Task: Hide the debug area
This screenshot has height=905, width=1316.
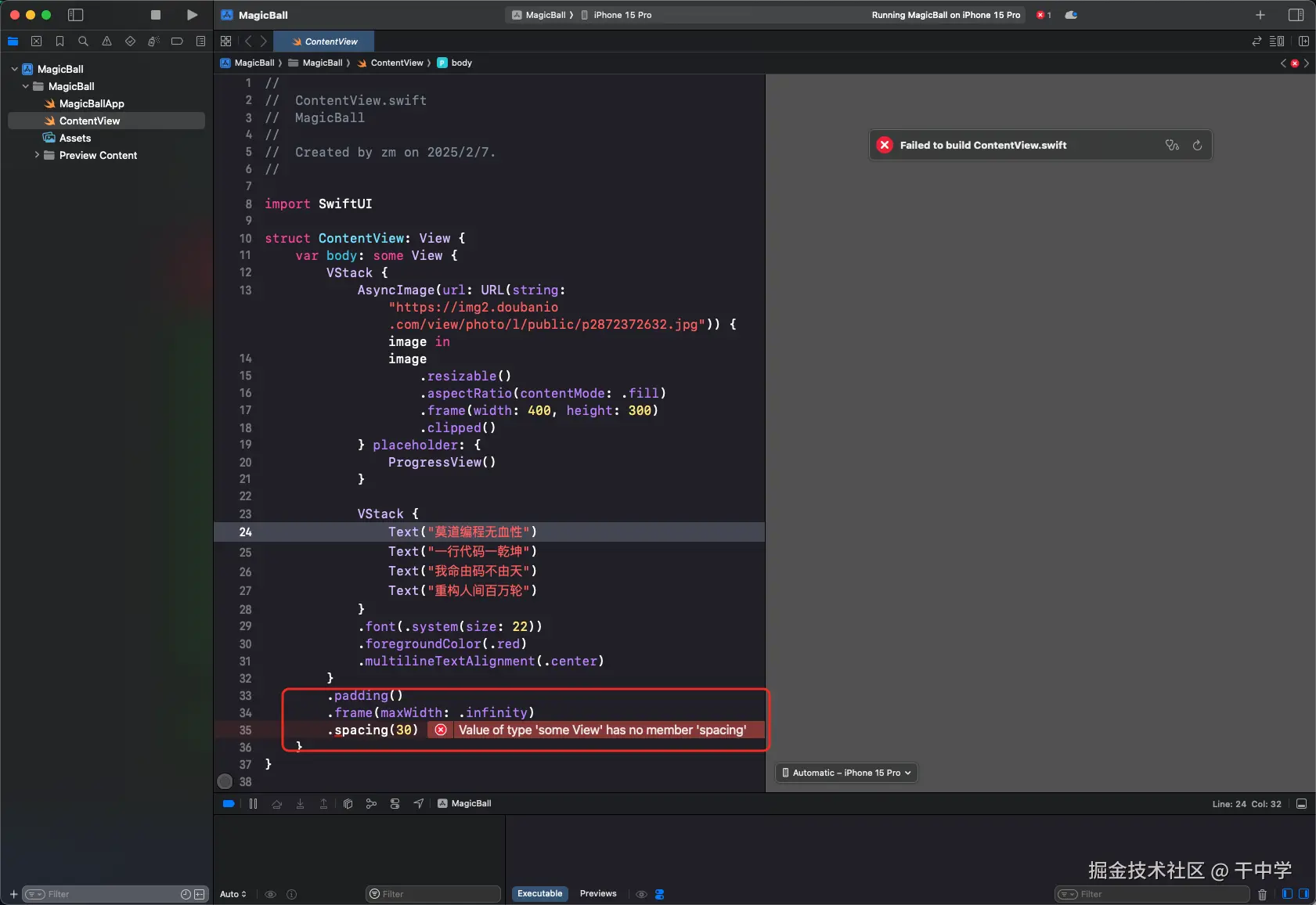Action: click(x=1301, y=804)
